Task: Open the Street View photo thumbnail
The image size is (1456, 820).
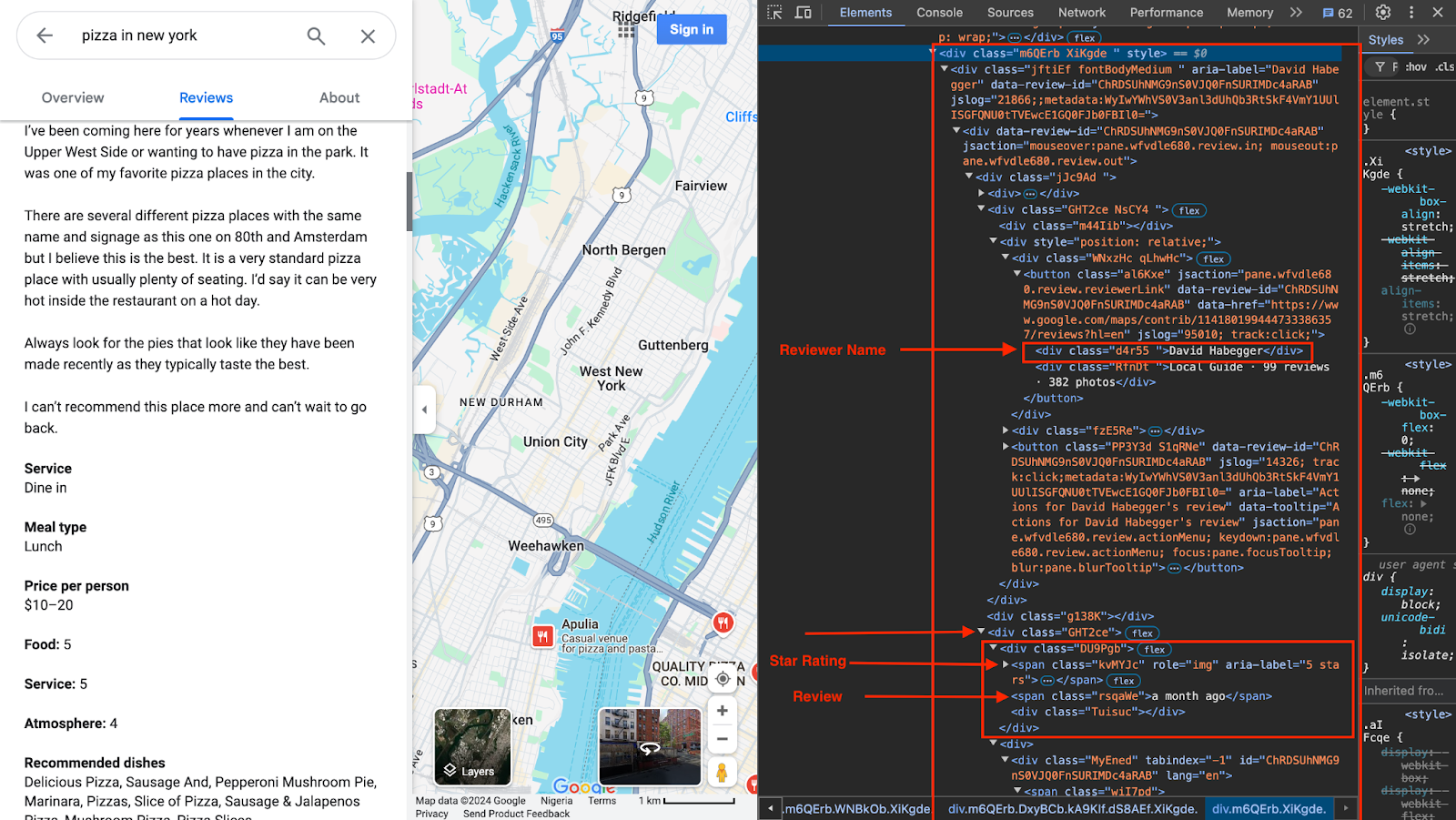Action: [650, 746]
